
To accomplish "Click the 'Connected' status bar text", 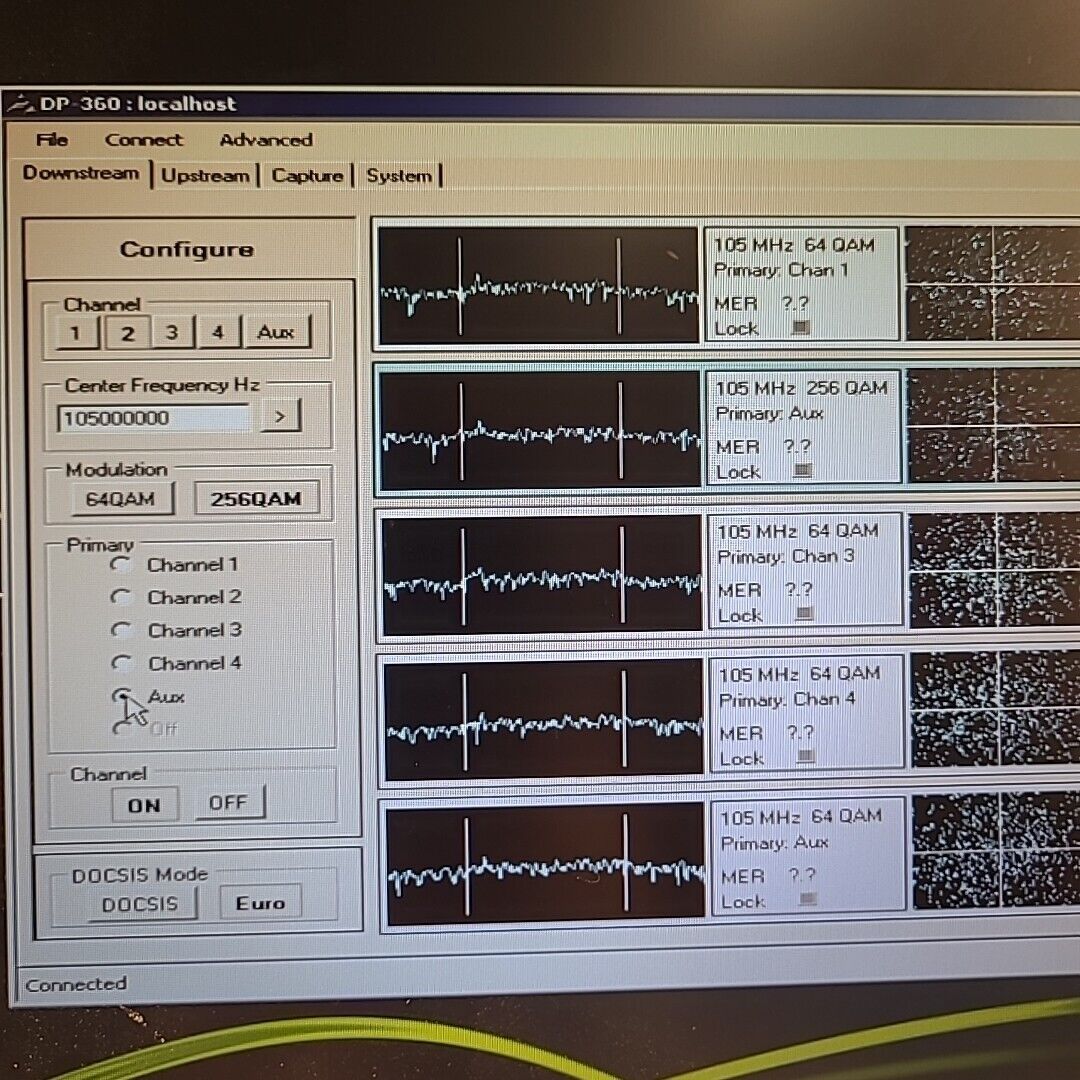I will (x=76, y=984).
